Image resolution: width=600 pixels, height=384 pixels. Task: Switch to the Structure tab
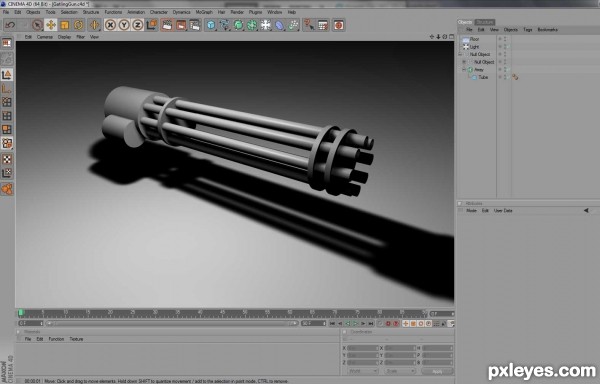tap(484, 22)
